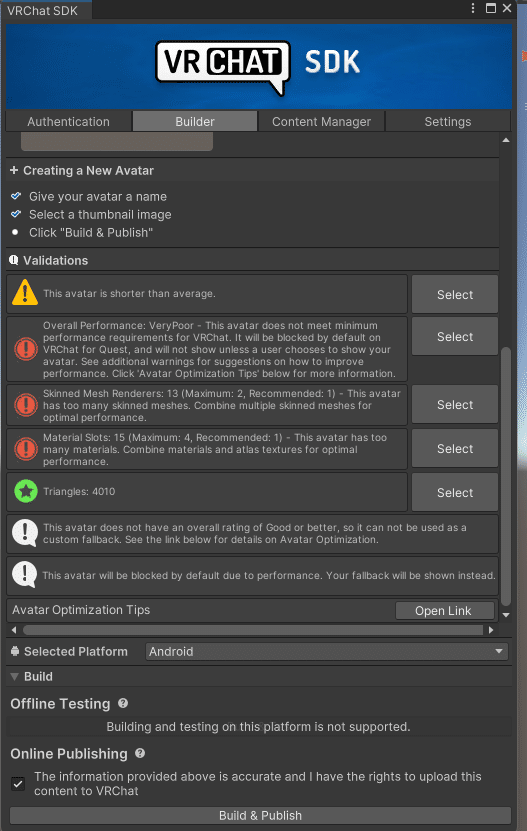
Task: Click the checkmark beside Give your avatar a name
Action: pyautogui.click(x=16, y=196)
